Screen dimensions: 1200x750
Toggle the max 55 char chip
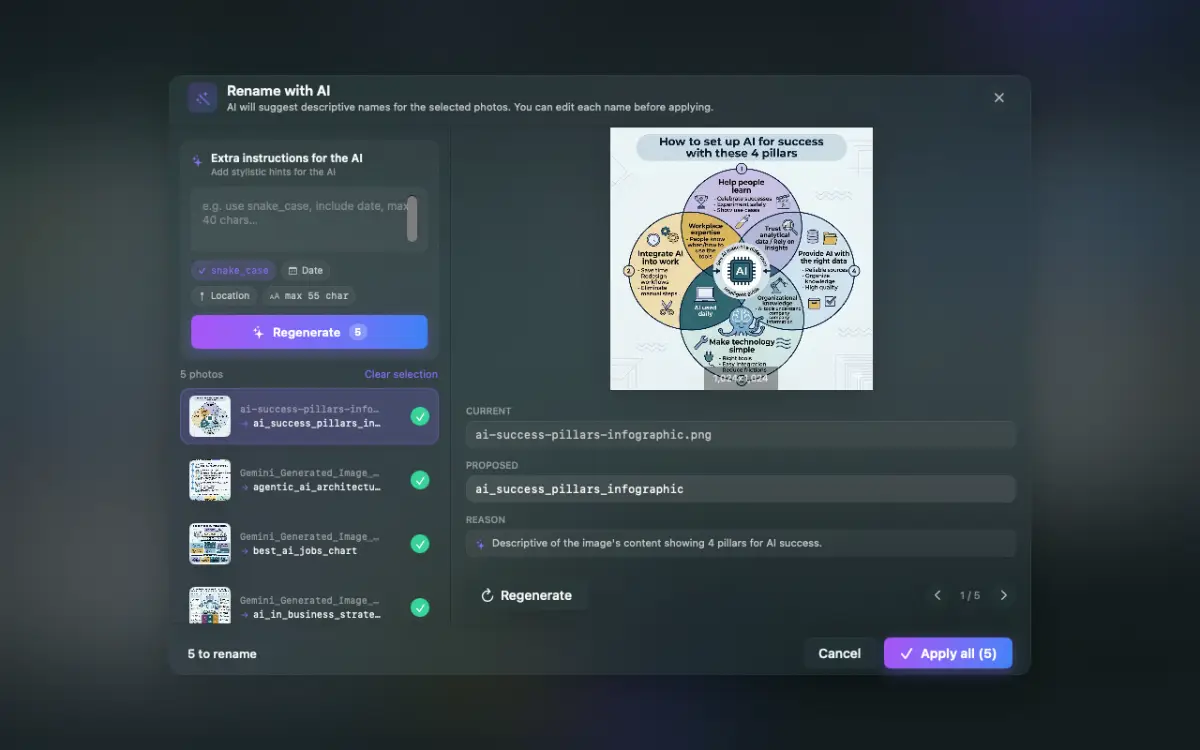click(x=308, y=296)
